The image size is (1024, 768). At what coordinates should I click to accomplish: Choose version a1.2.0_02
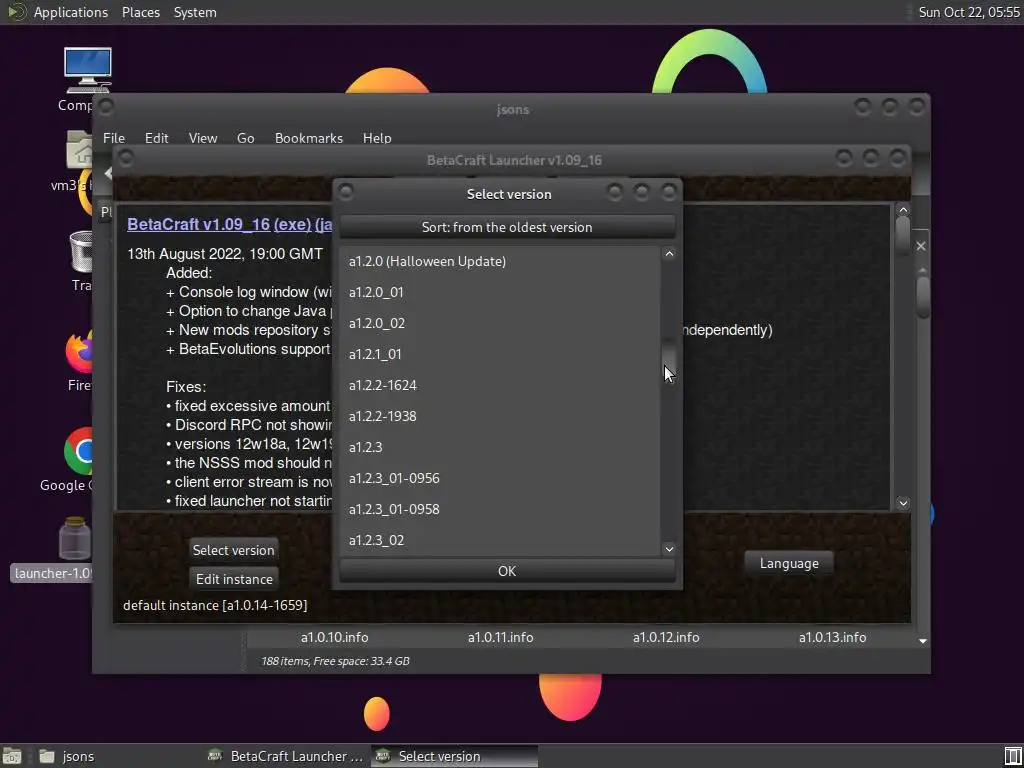(x=500, y=323)
